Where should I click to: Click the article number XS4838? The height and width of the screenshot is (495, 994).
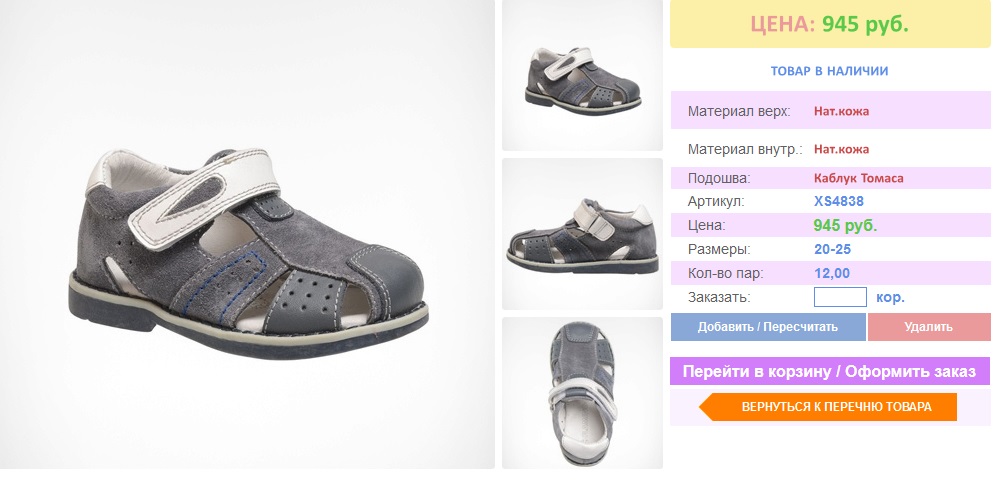[839, 202]
